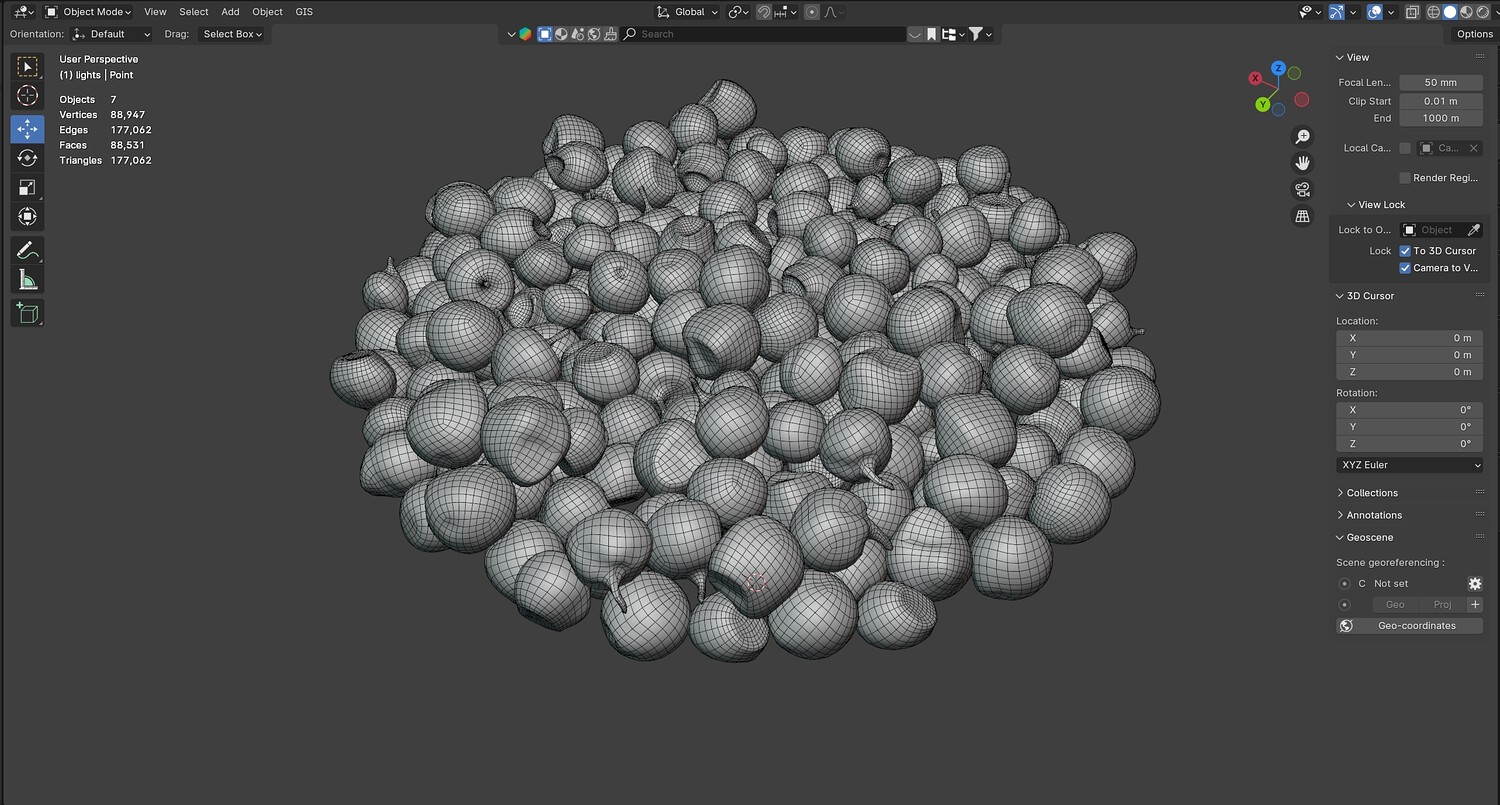
Task: Click the Proj button
Action: click(x=1442, y=605)
